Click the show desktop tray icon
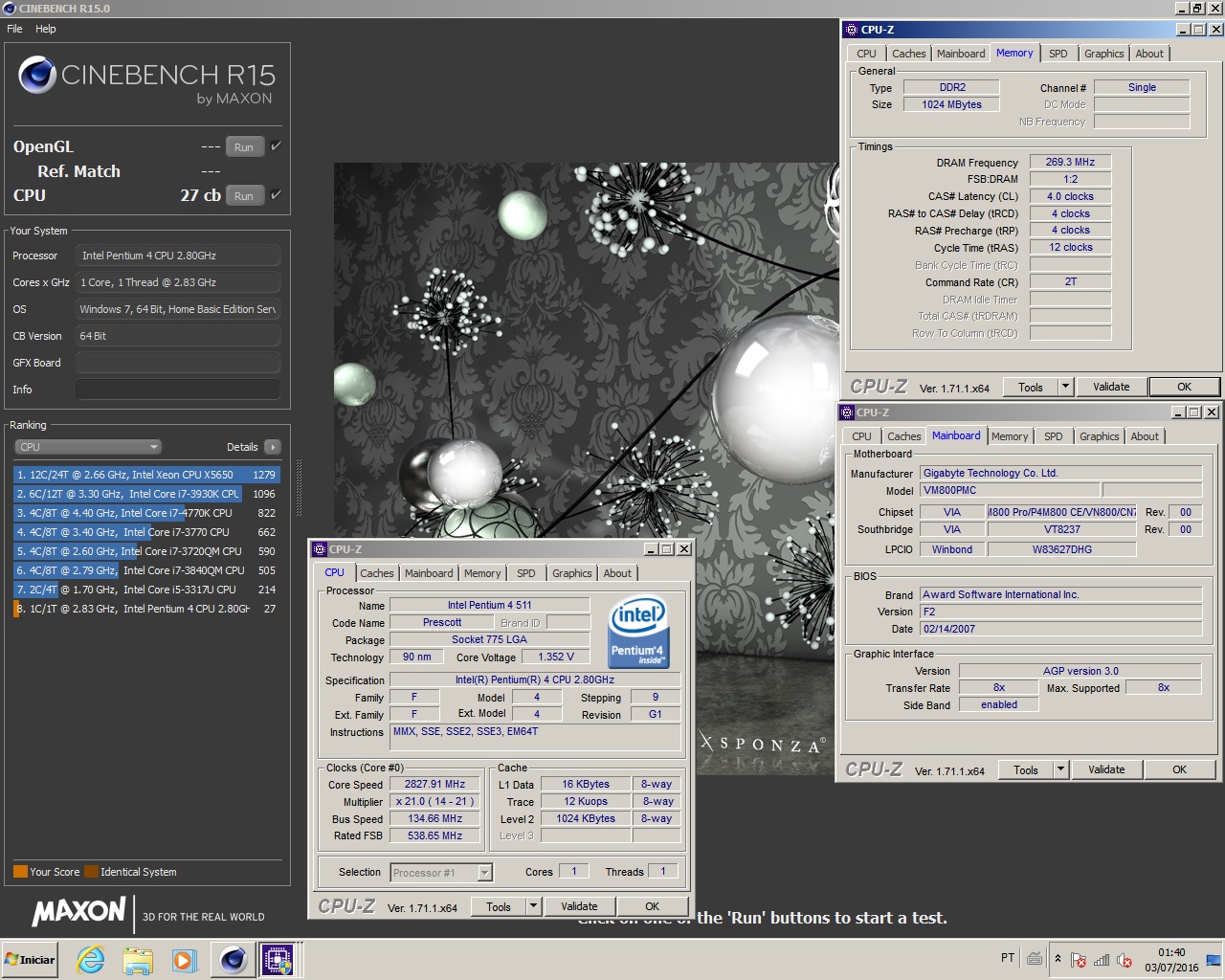Viewport: 1225px width, 980px height. [1214, 960]
